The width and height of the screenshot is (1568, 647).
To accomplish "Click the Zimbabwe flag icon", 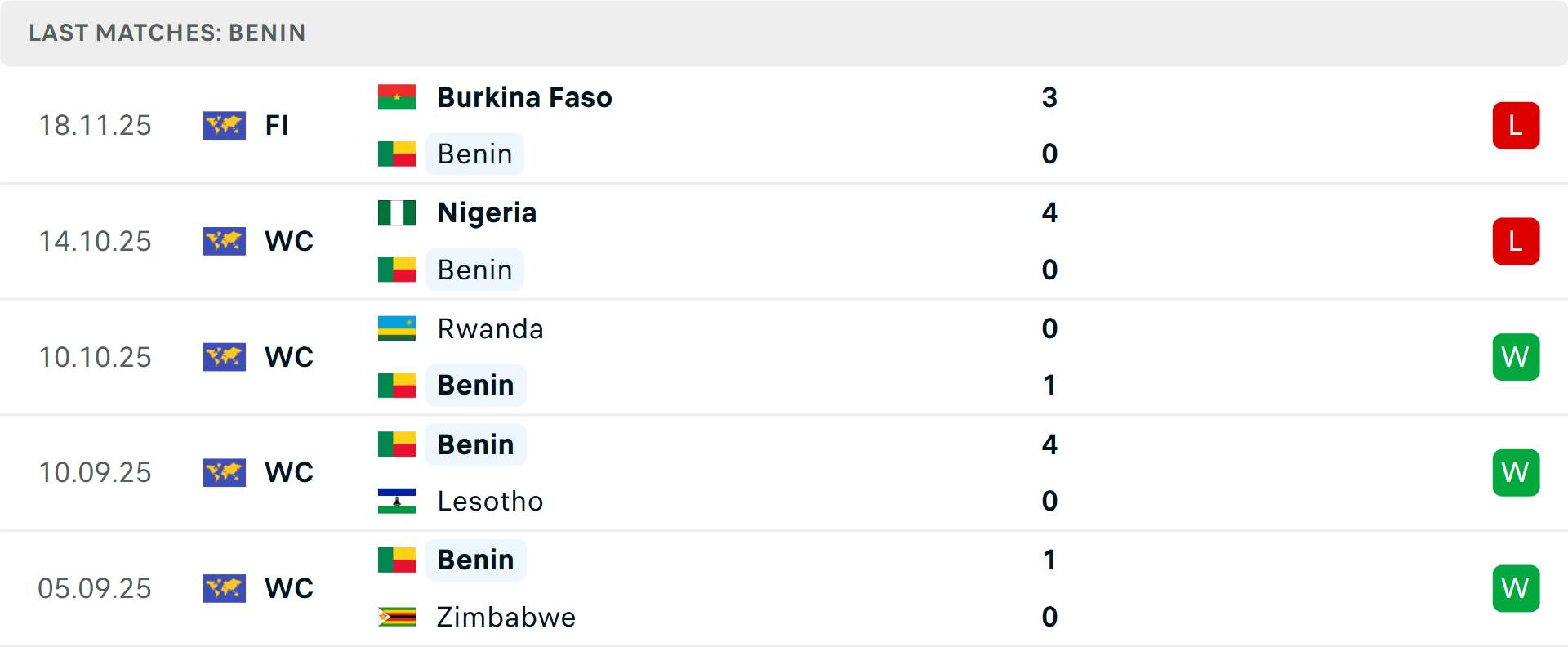I will (x=397, y=617).
